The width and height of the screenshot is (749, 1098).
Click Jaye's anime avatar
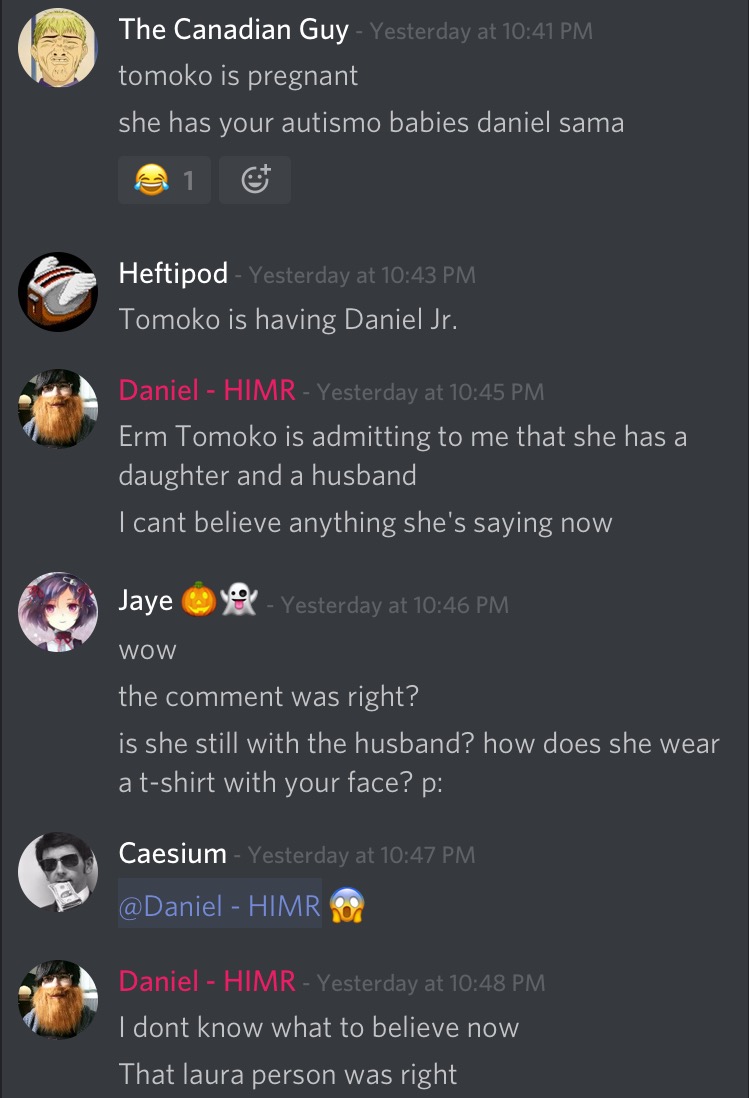tap(57, 612)
